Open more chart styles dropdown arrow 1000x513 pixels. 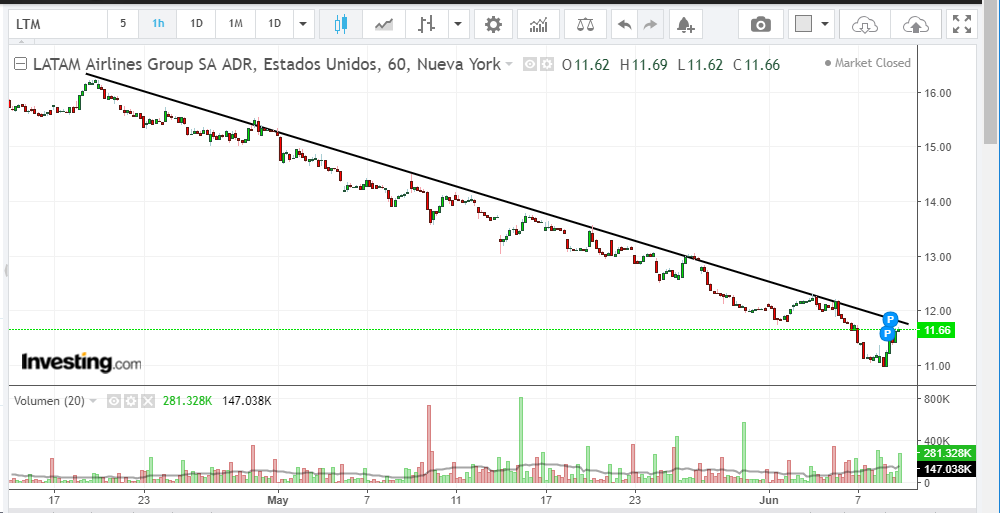458,24
